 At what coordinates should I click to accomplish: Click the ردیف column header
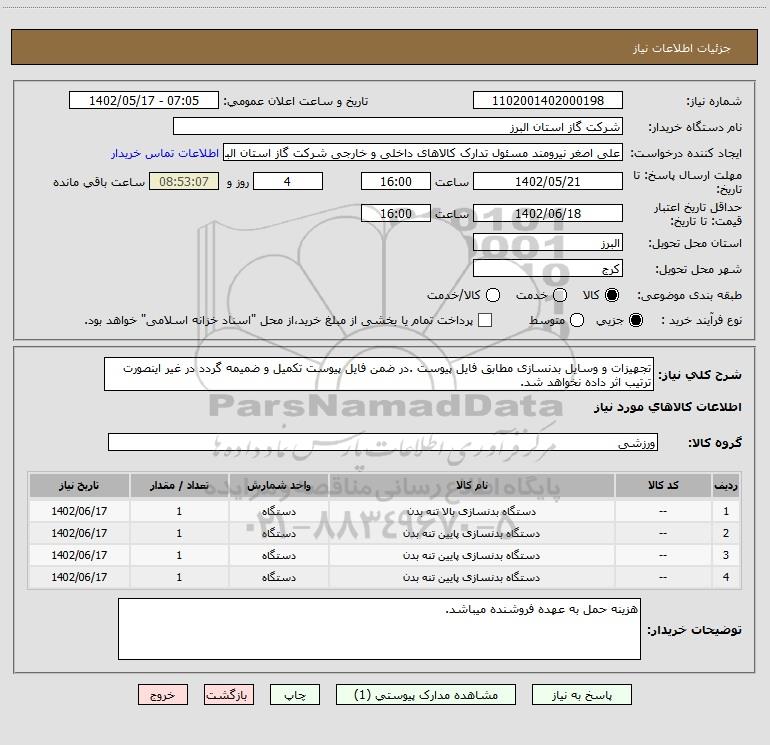[726, 485]
